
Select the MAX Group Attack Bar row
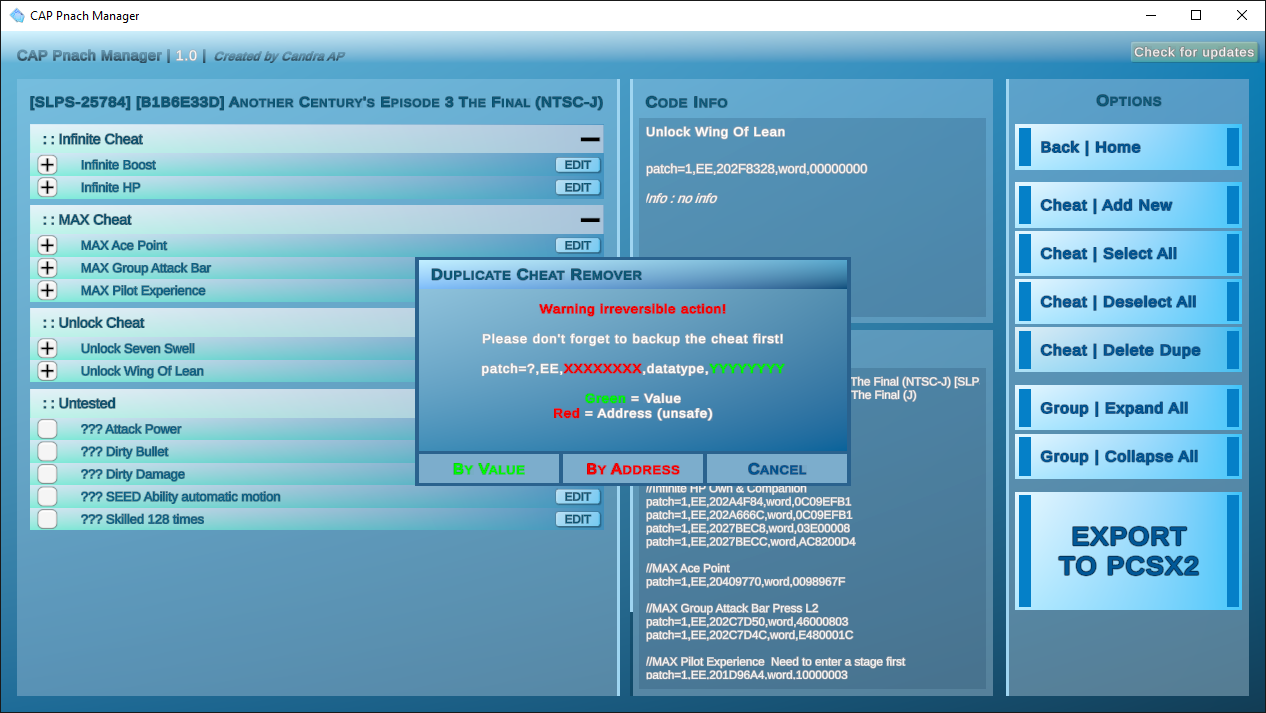(x=223, y=268)
